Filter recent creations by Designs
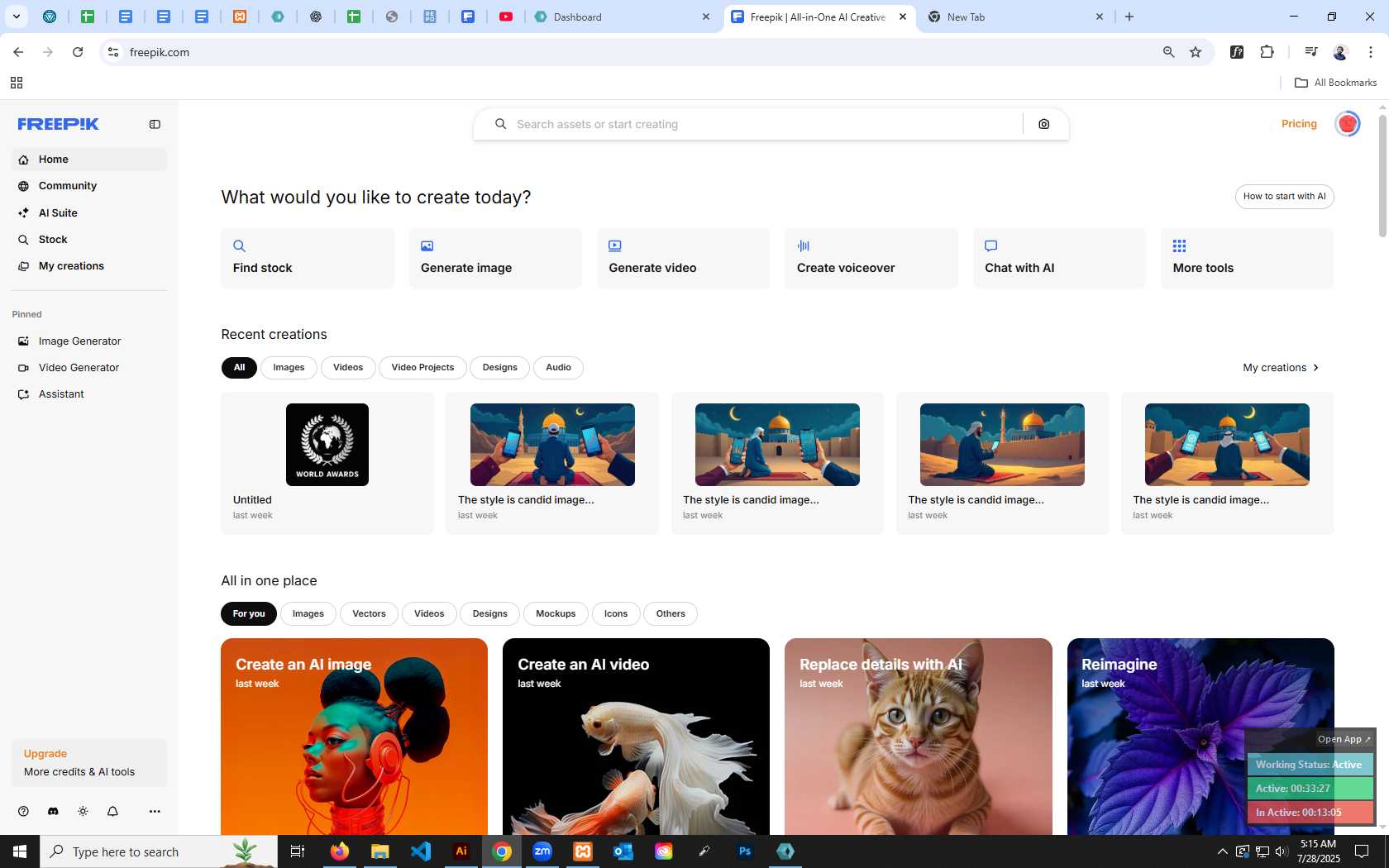 click(x=500, y=367)
